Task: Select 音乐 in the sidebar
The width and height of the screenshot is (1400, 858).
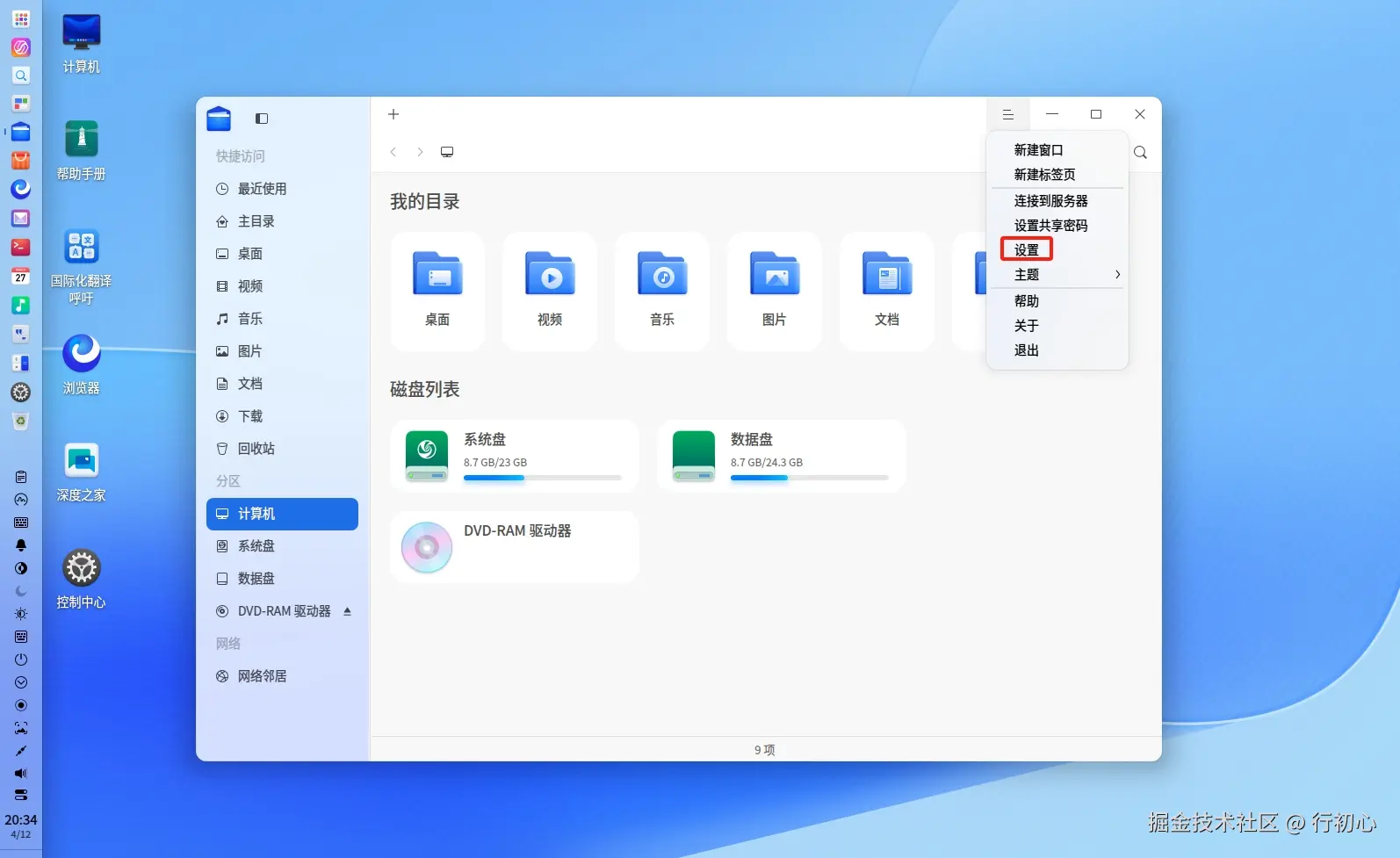Action: tap(282, 319)
